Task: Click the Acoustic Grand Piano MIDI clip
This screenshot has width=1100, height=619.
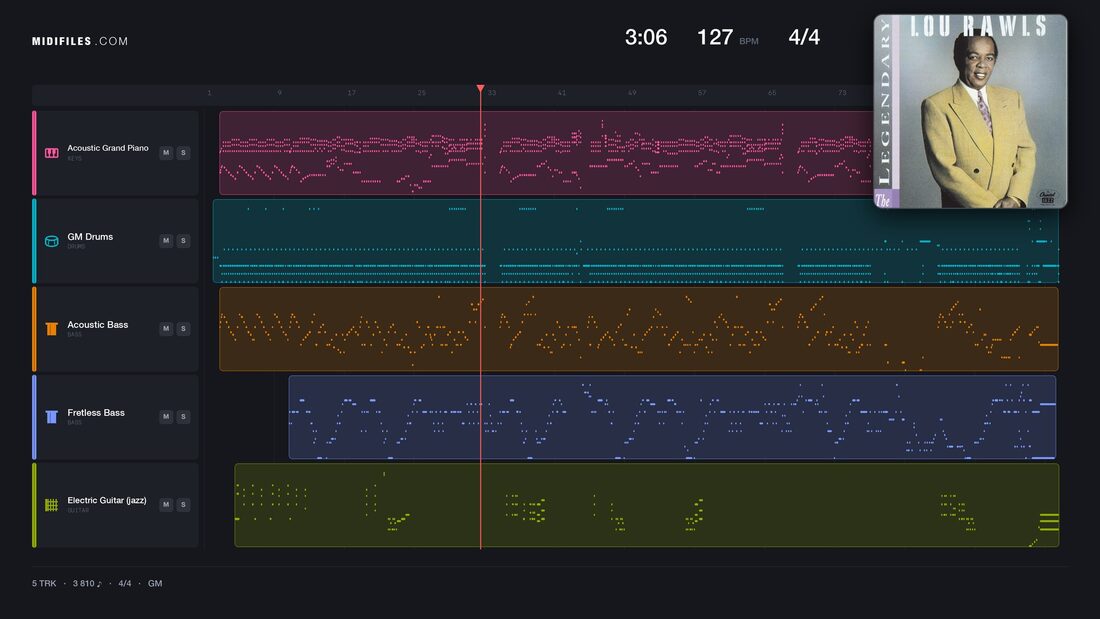Action: pos(546,153)
